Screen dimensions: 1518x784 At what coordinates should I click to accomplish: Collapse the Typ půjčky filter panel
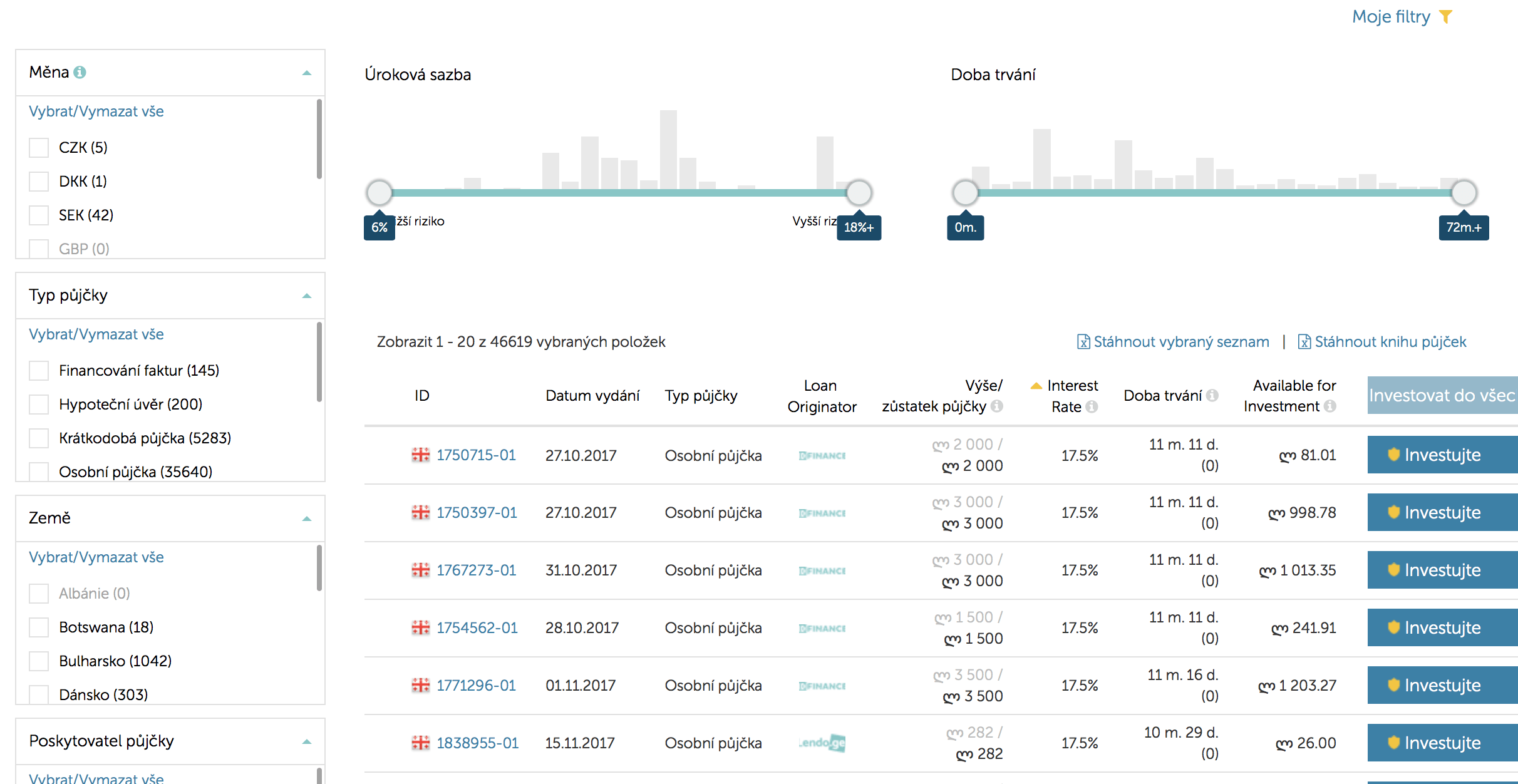pyautogui.click(x=307, y=296)
